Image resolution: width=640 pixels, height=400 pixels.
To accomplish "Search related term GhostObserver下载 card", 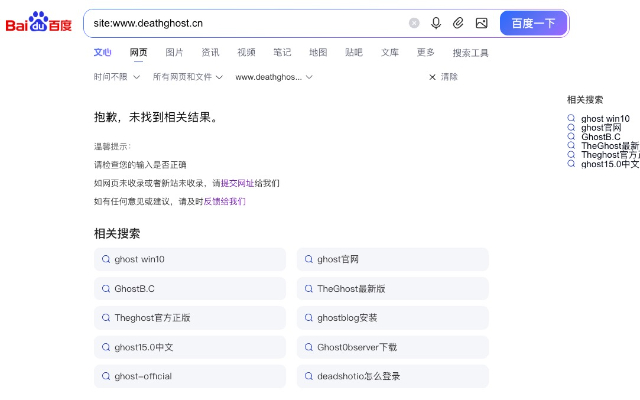I will 393,347.
